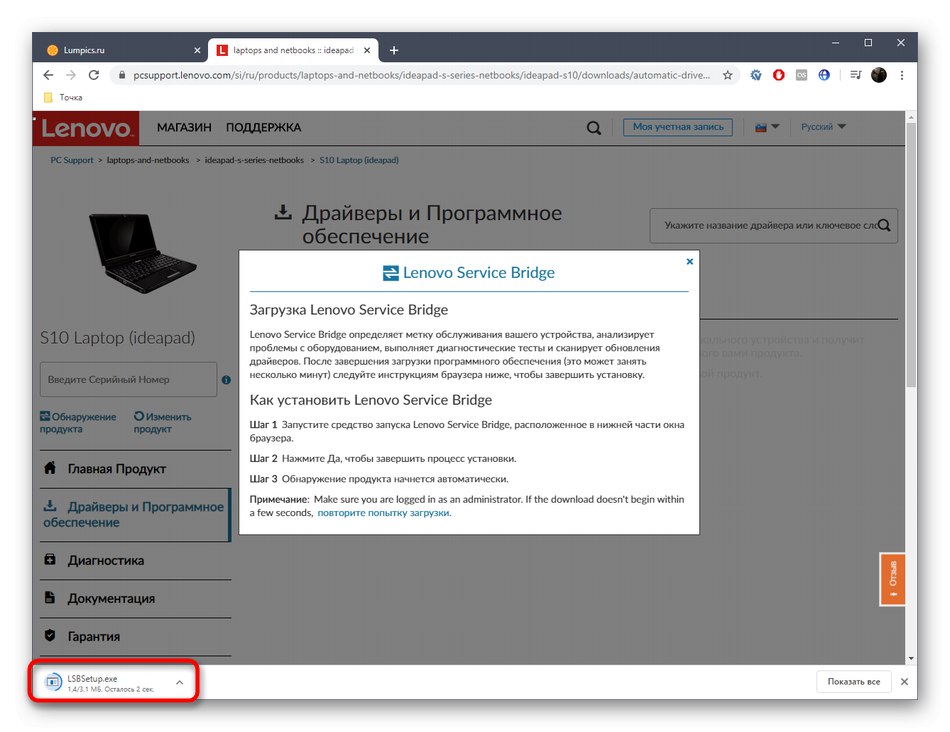Click driver search magnifier icon
This screenshot has height=732, width=950.
tap(884, 225)
